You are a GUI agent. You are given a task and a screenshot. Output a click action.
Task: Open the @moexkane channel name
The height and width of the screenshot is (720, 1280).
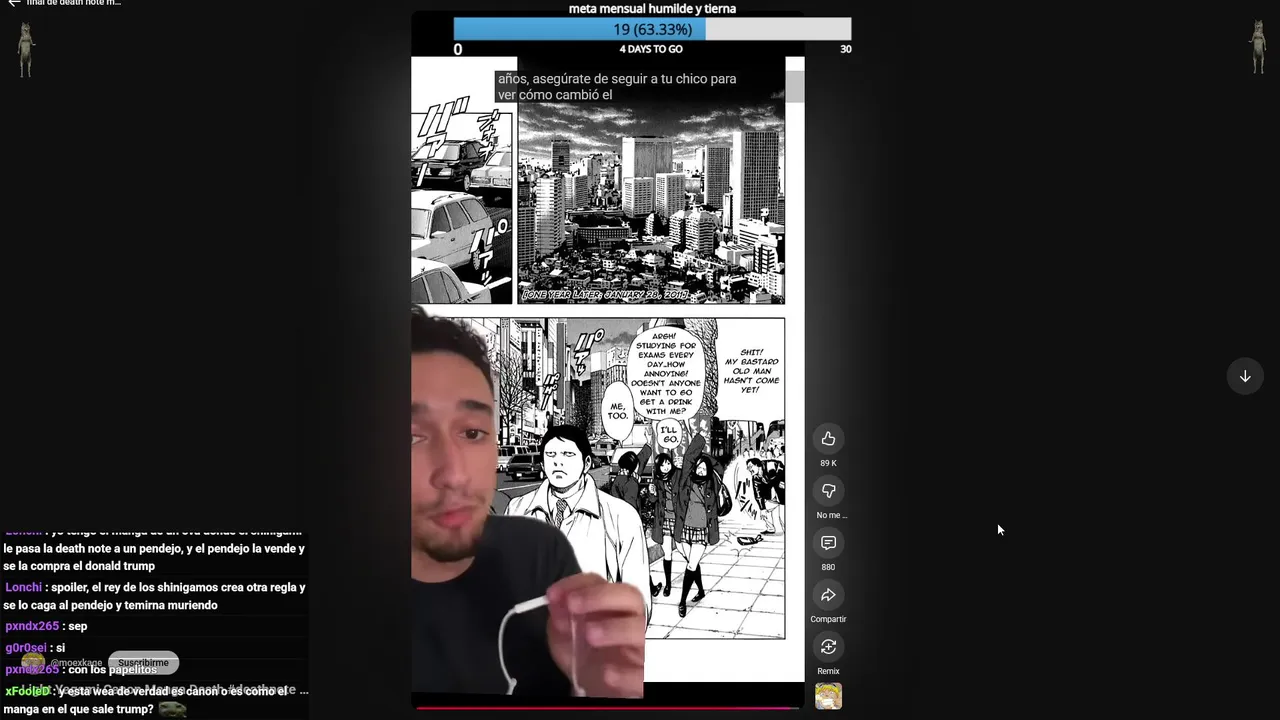coord(76,663)
